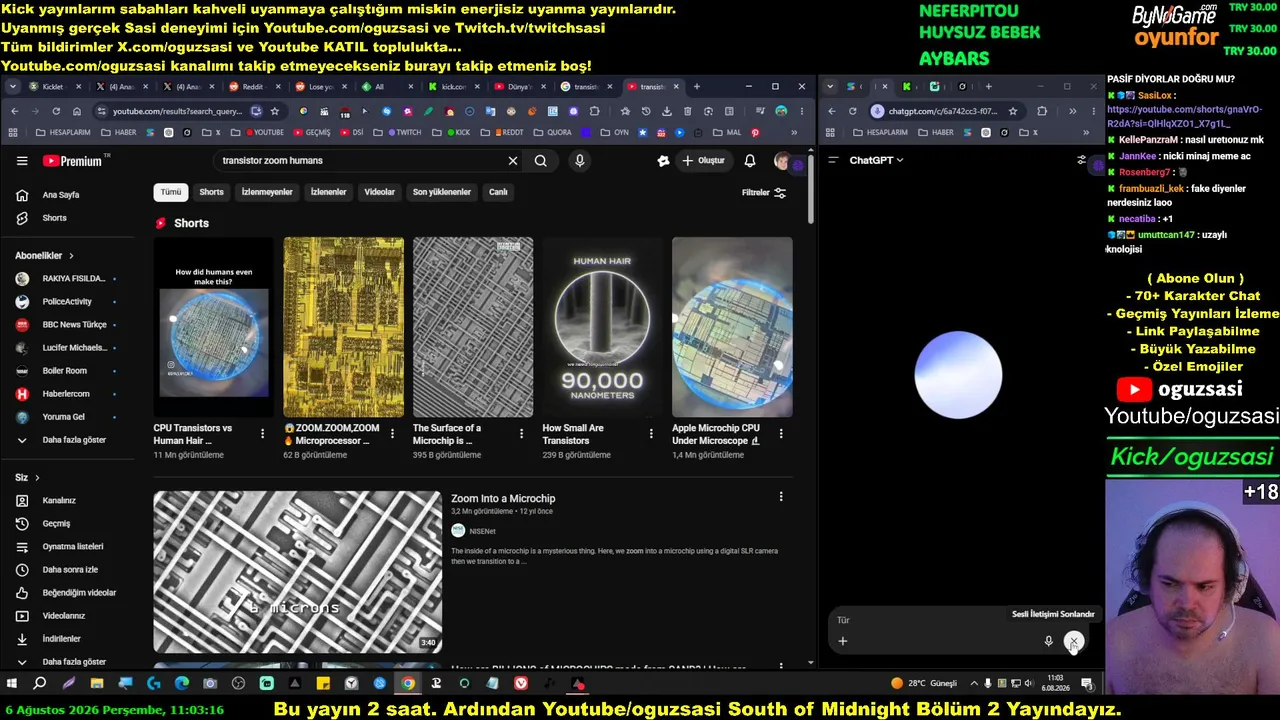
Task: Open ChatGPT voice settings sliders icon
Action: tap(1081, 160)
